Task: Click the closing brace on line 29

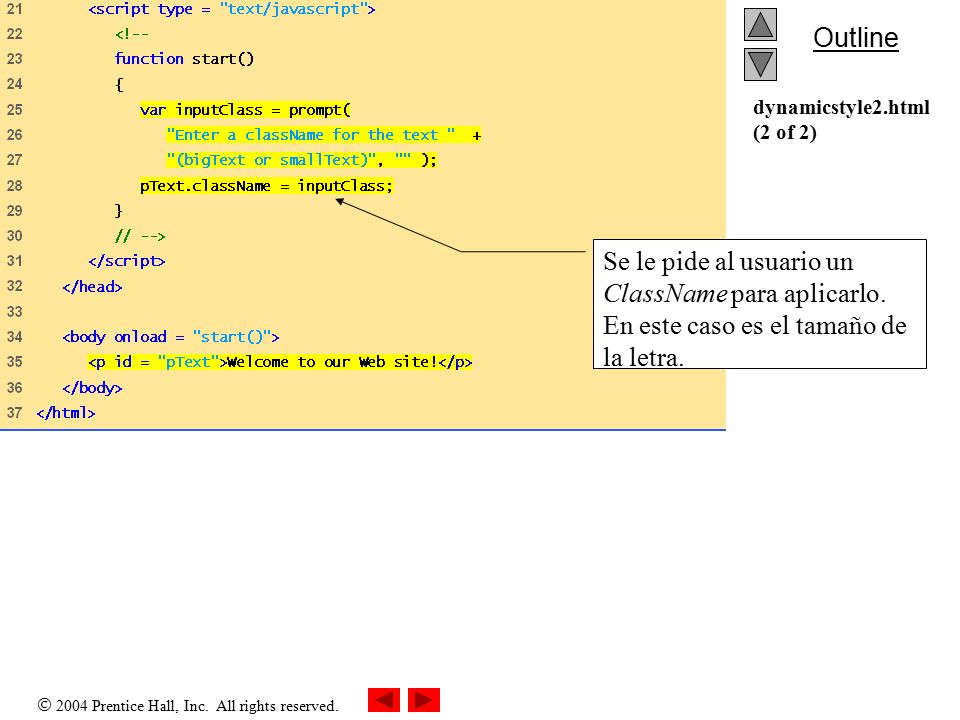Action: point(119,211)
